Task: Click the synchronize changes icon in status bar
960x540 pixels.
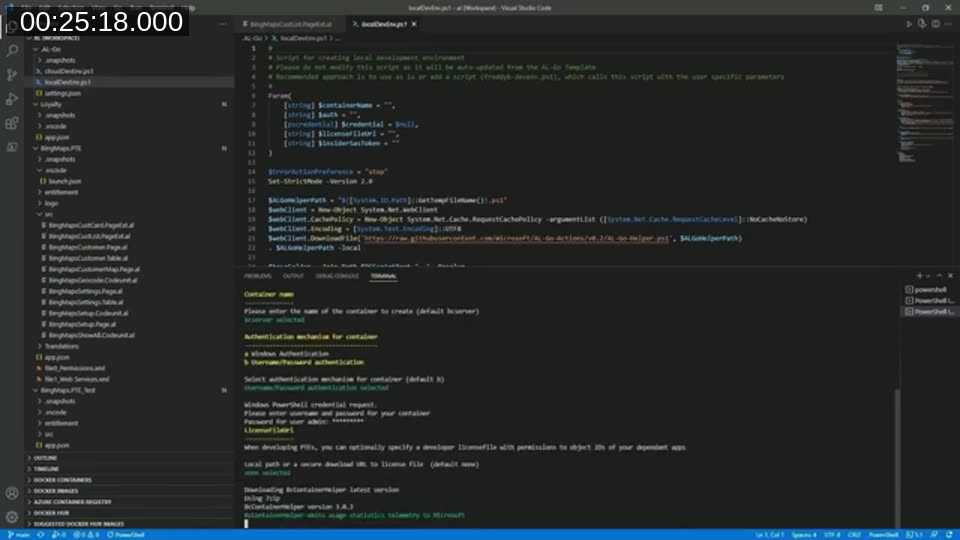Action: (x=40, y=534)
